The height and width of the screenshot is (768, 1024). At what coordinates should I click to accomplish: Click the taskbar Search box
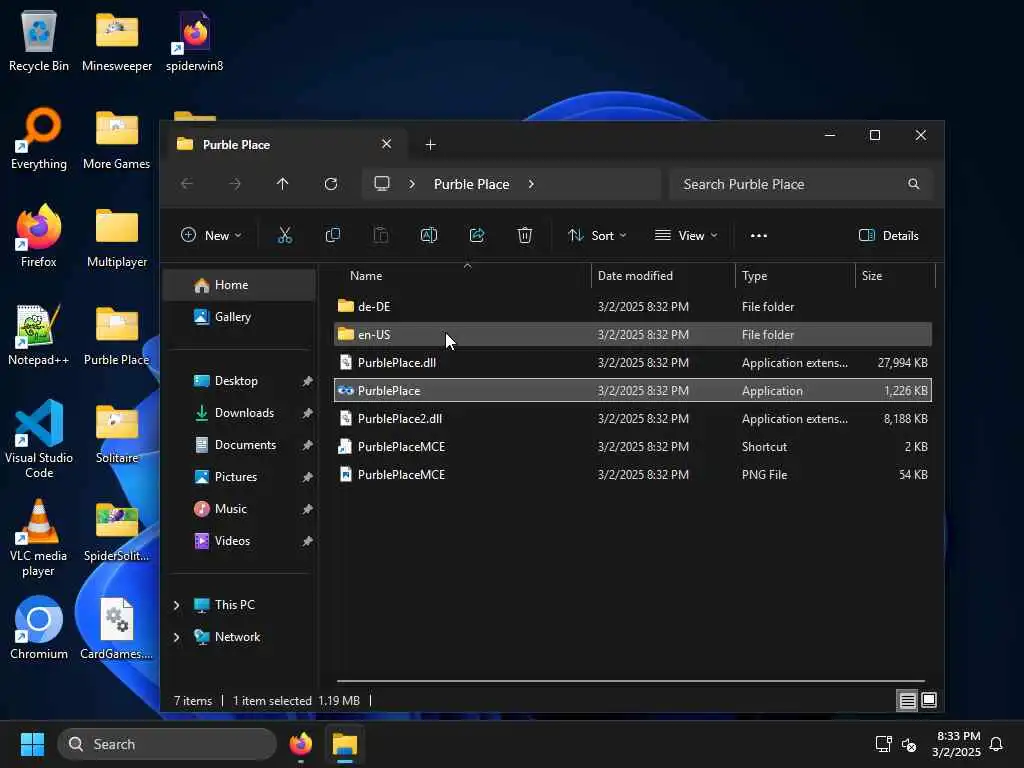pos(167,744)
